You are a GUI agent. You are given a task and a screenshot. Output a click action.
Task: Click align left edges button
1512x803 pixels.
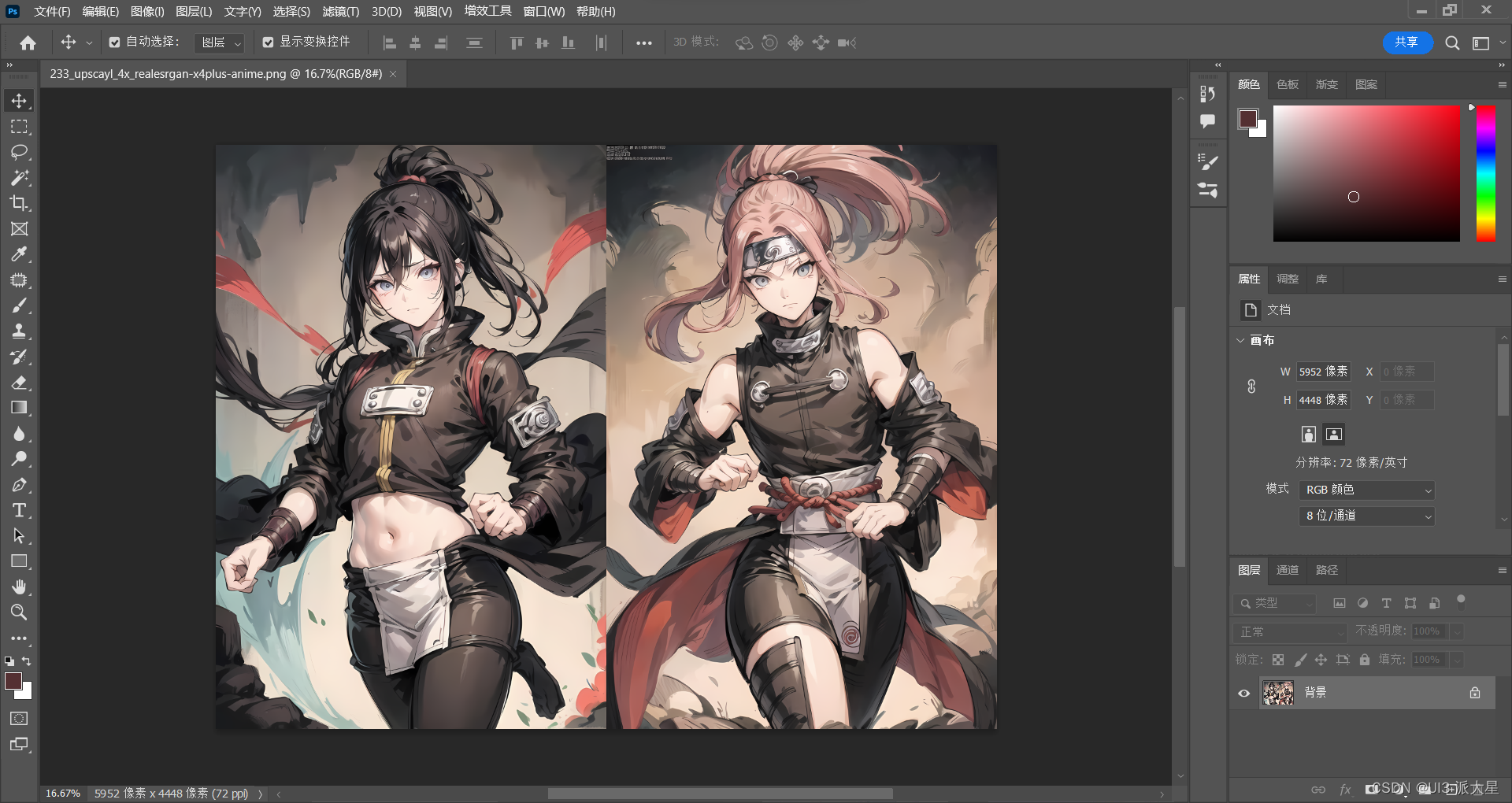point(390,43)
